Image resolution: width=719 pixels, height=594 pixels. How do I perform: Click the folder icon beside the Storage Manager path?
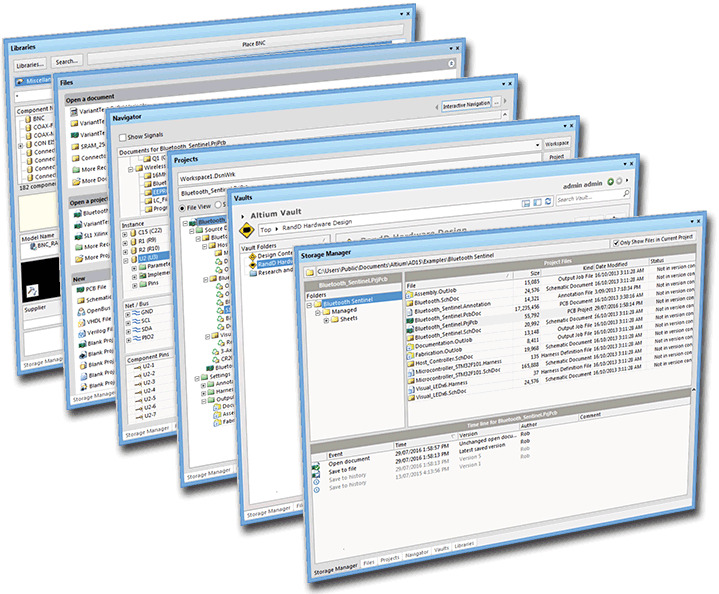coord(310,272)
